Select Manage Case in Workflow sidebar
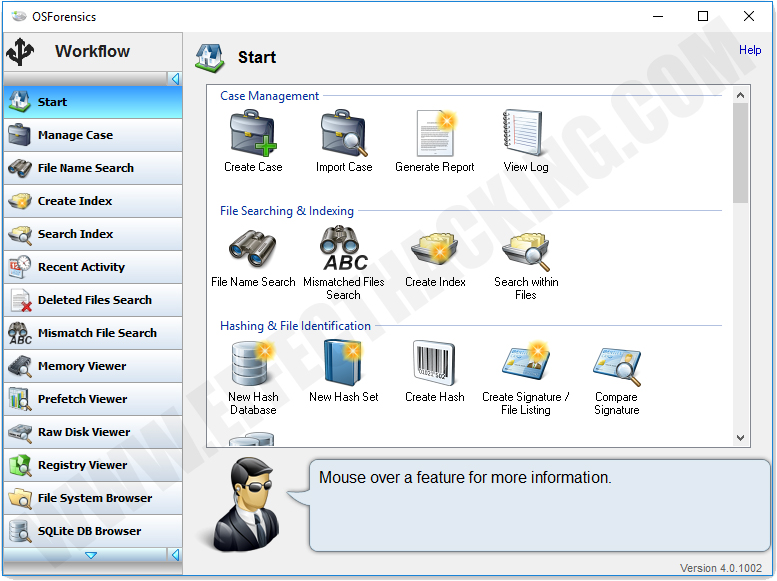The width and height of the screenshot is (777, 581). (93, 135)
